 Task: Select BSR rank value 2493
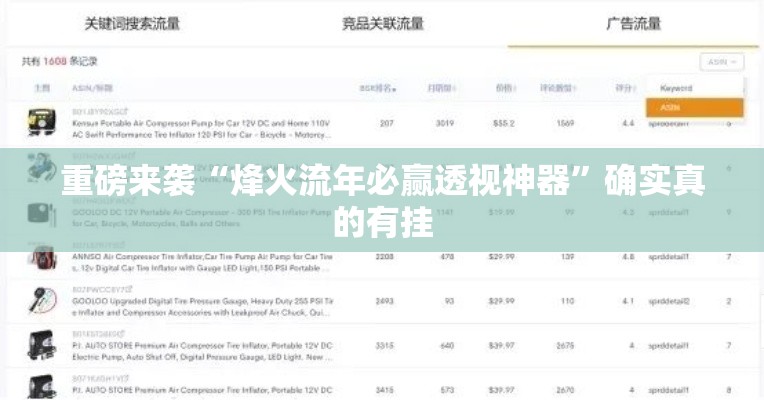384,301
